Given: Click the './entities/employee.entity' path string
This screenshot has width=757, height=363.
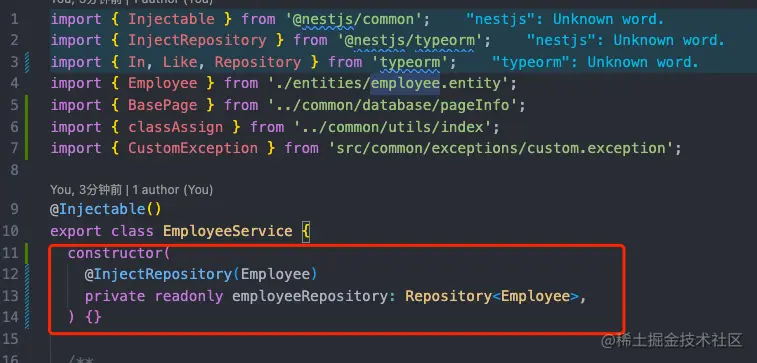Looking at the screenshot, I should [388, 84].
